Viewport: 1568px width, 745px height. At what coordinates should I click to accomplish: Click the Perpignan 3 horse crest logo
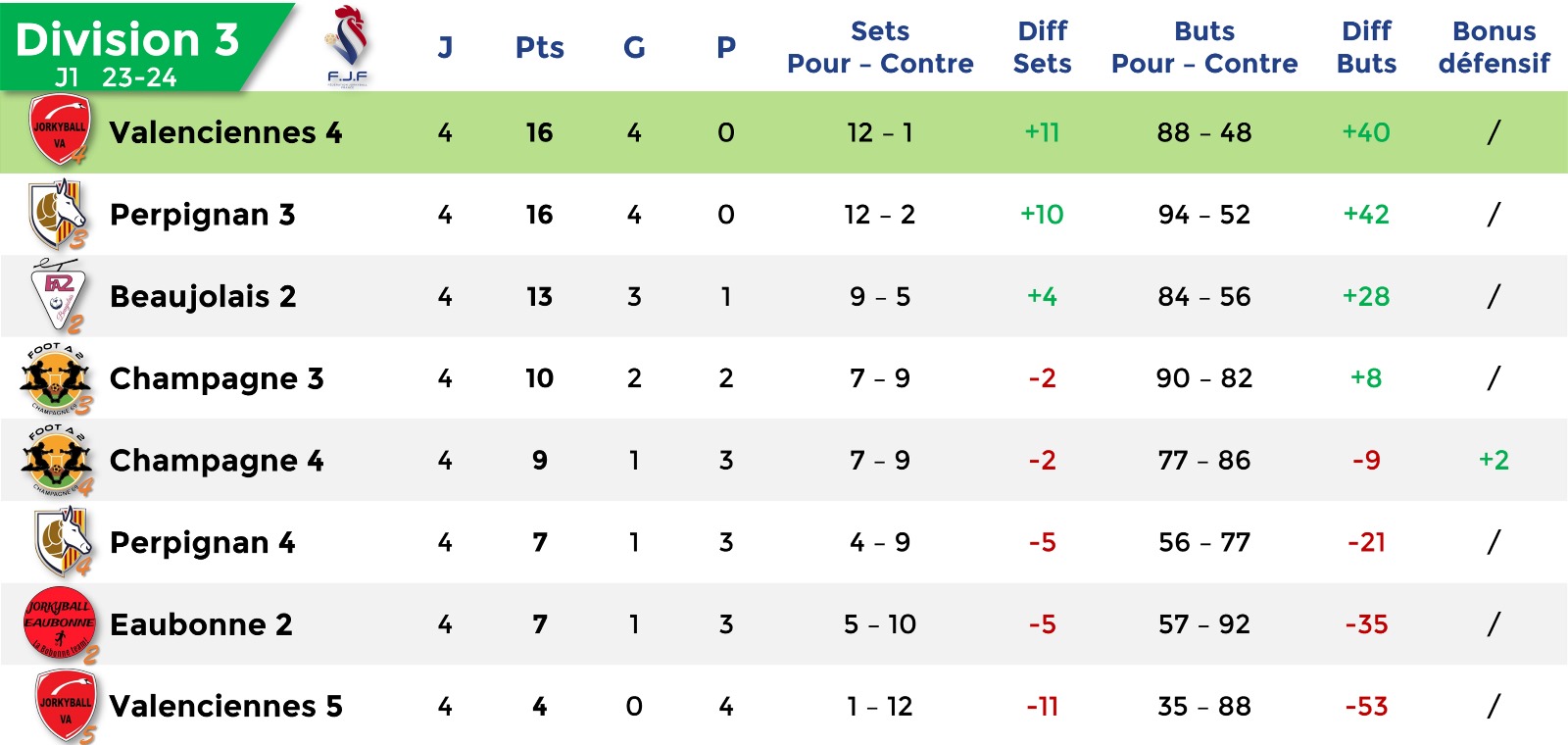pyautogui.click(x=58, y=215)
